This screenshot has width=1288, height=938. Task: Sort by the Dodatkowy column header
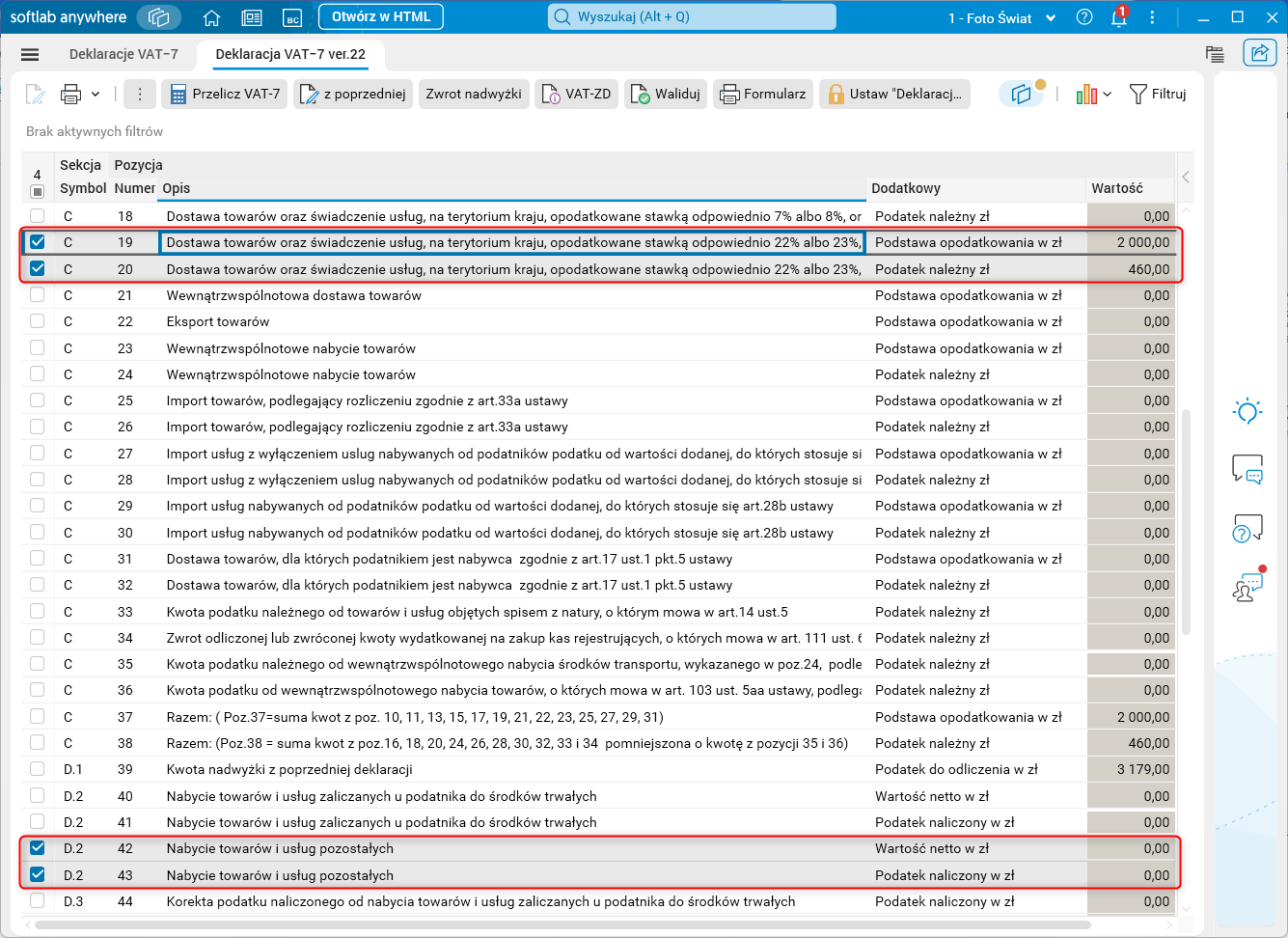point(975,188)
